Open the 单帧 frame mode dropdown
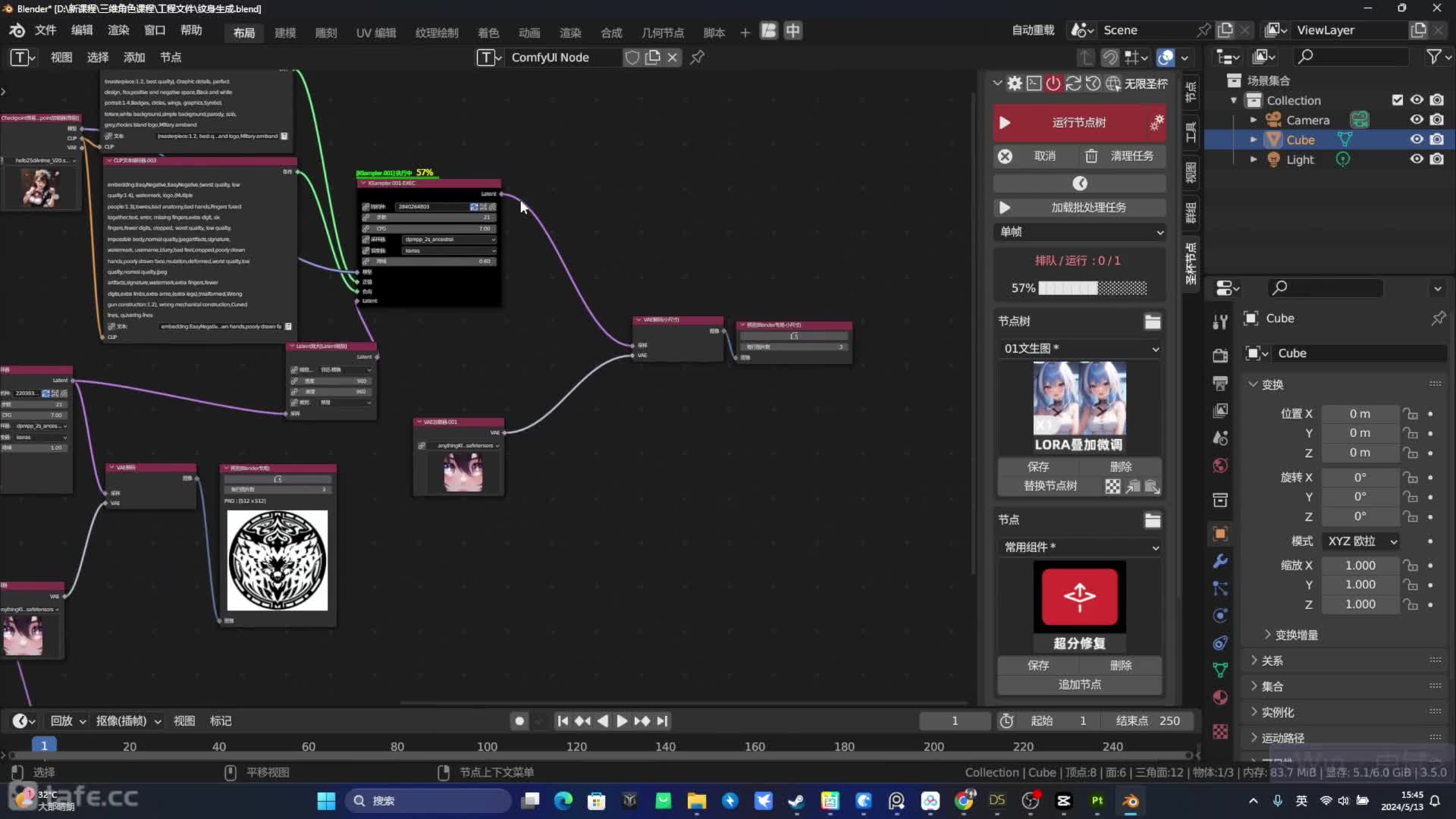 (x=1080, y=232)
